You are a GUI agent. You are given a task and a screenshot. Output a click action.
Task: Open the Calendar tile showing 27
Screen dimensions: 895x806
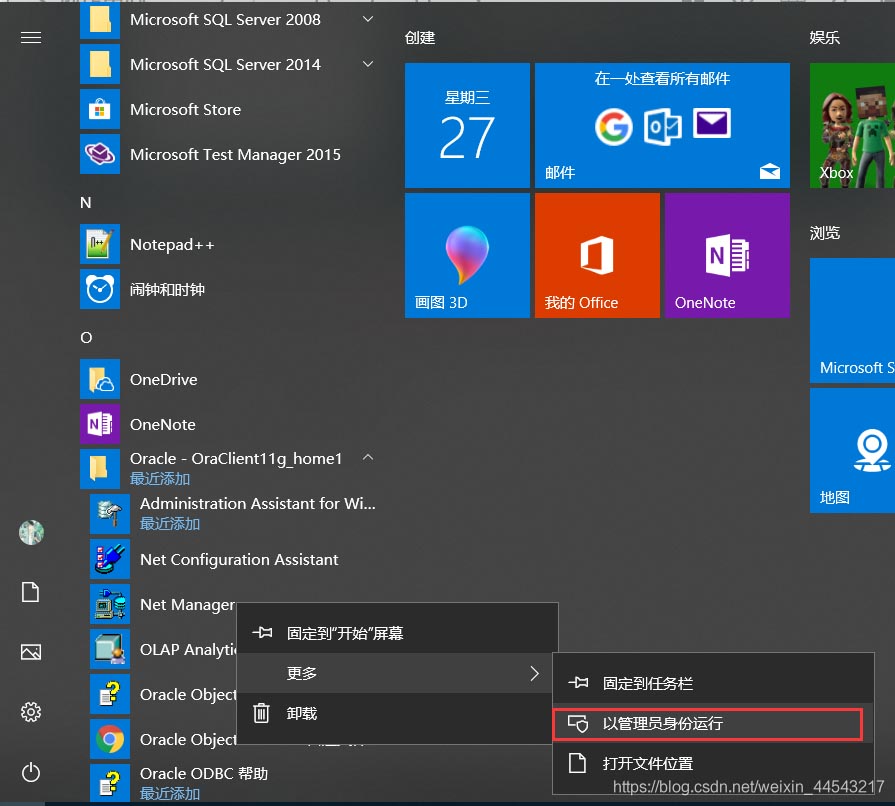467,125
